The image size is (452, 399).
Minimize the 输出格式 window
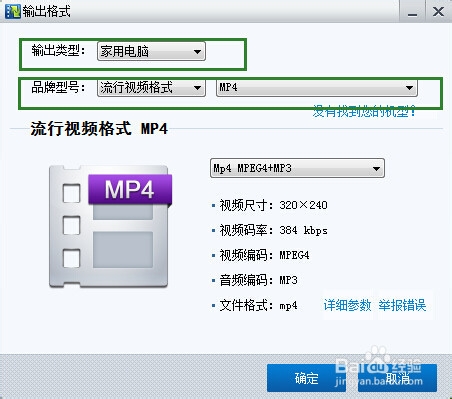(x=412, y=12)
